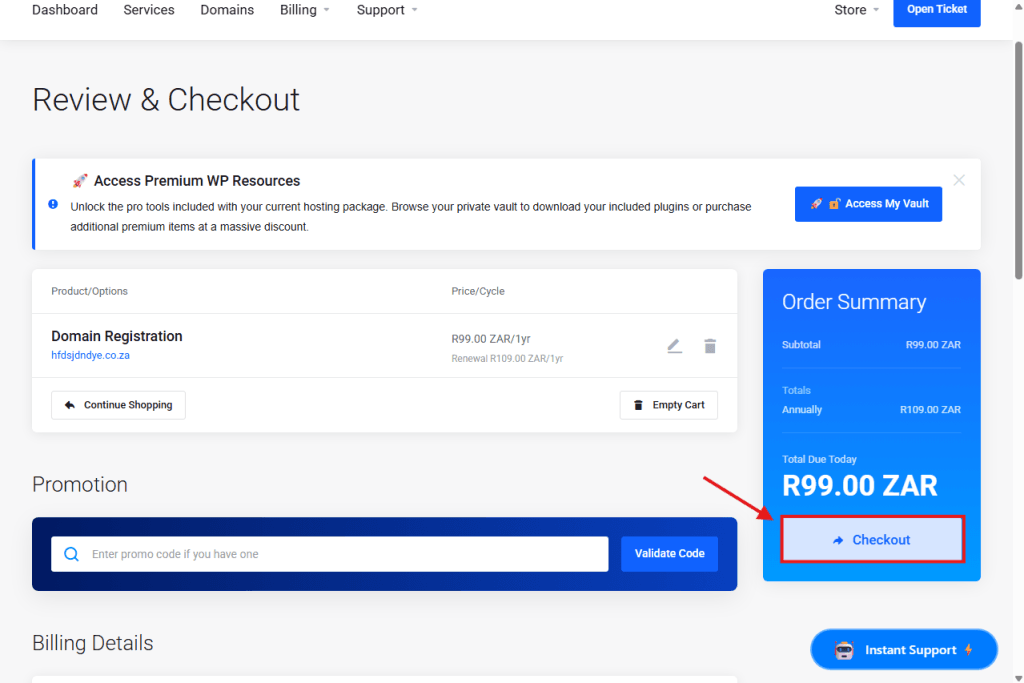Click the search icon in promo field
The height and width of the screenshot is (683, 1024).
coord(71,554)
